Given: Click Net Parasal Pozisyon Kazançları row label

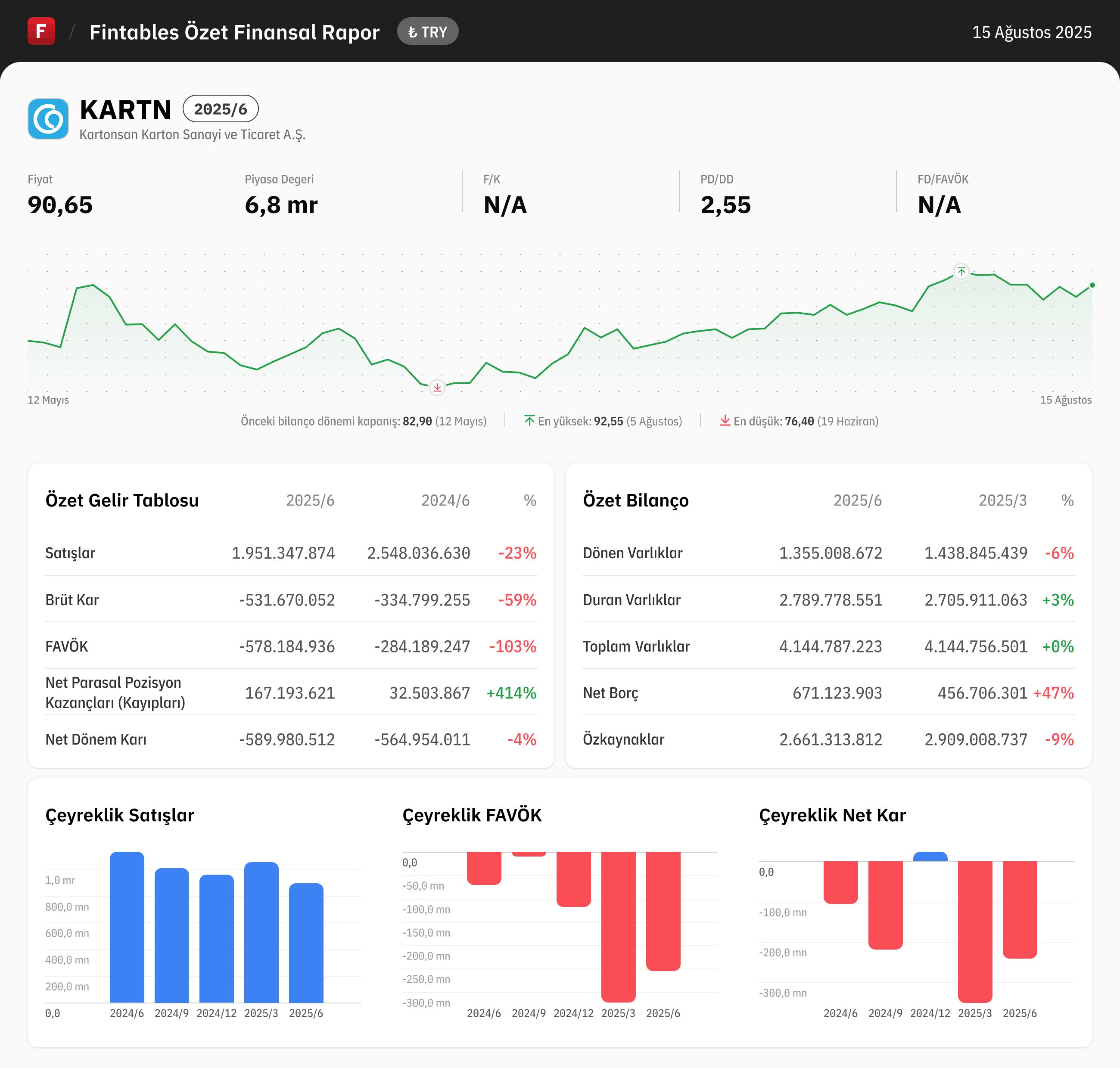Looking at the screenshot, I should tap(115, 692).
